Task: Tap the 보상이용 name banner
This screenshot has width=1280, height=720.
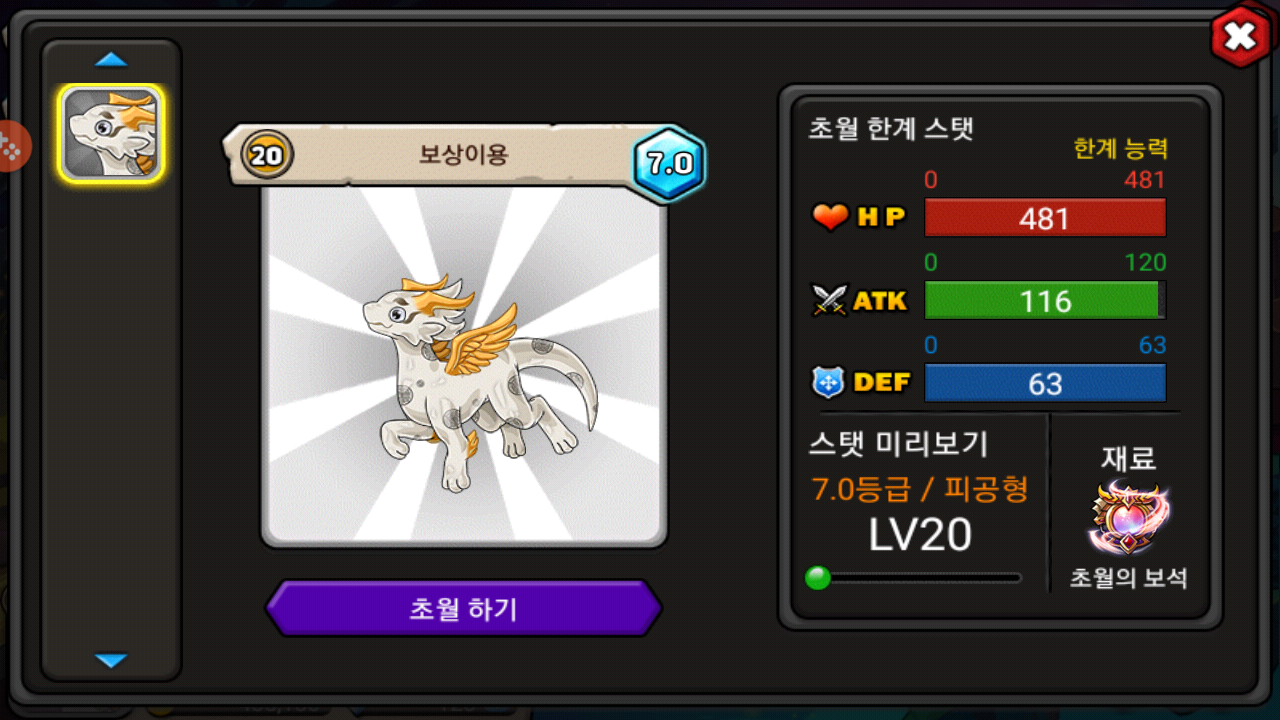Action: tap(464, 155)
